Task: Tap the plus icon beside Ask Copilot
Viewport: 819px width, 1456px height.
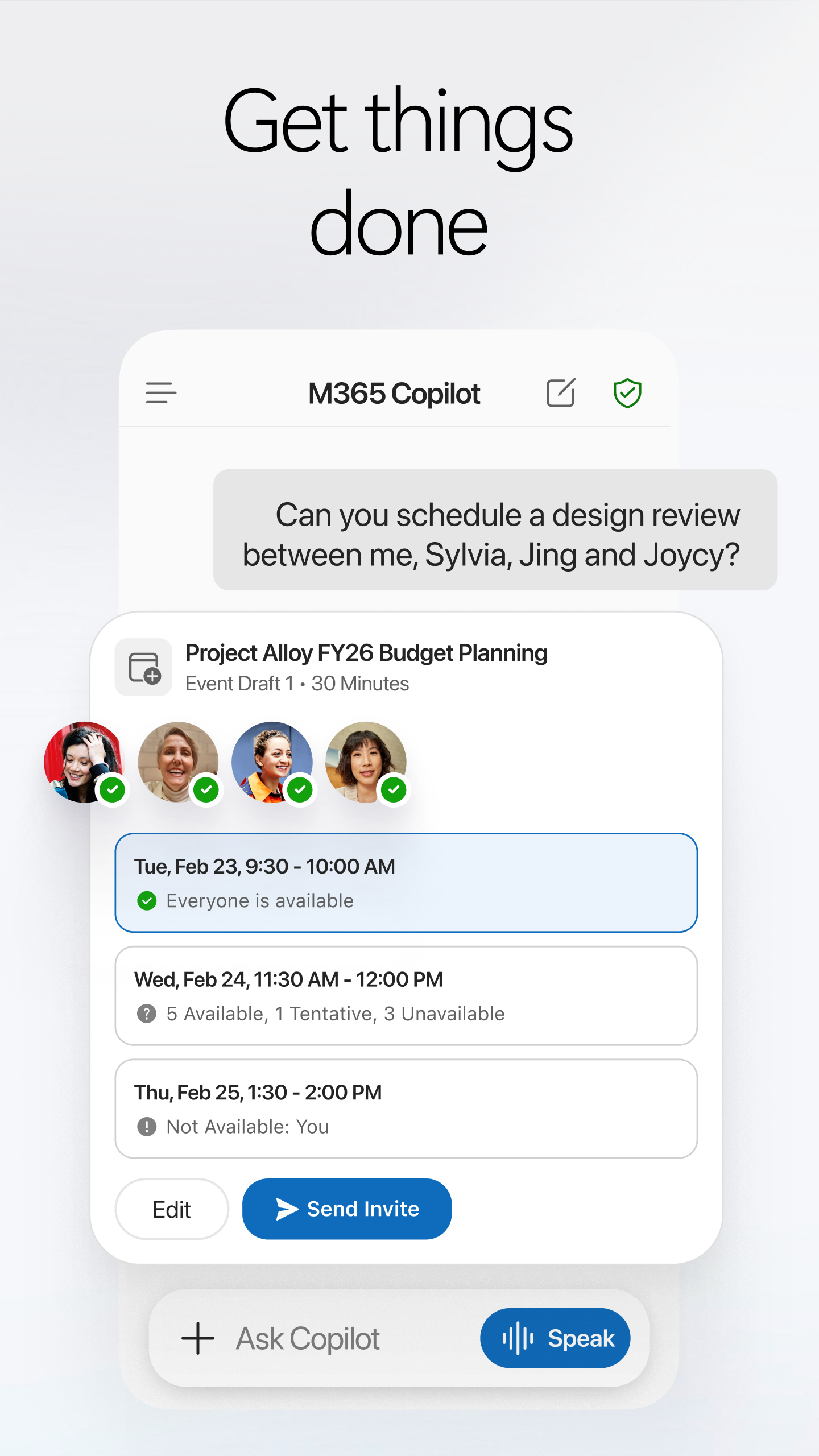Action: pos(198,1338)
